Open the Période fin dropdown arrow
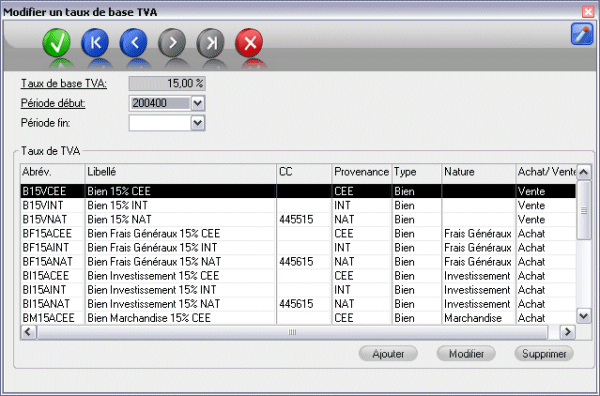The image size is (600, 396). click(198, 123)
